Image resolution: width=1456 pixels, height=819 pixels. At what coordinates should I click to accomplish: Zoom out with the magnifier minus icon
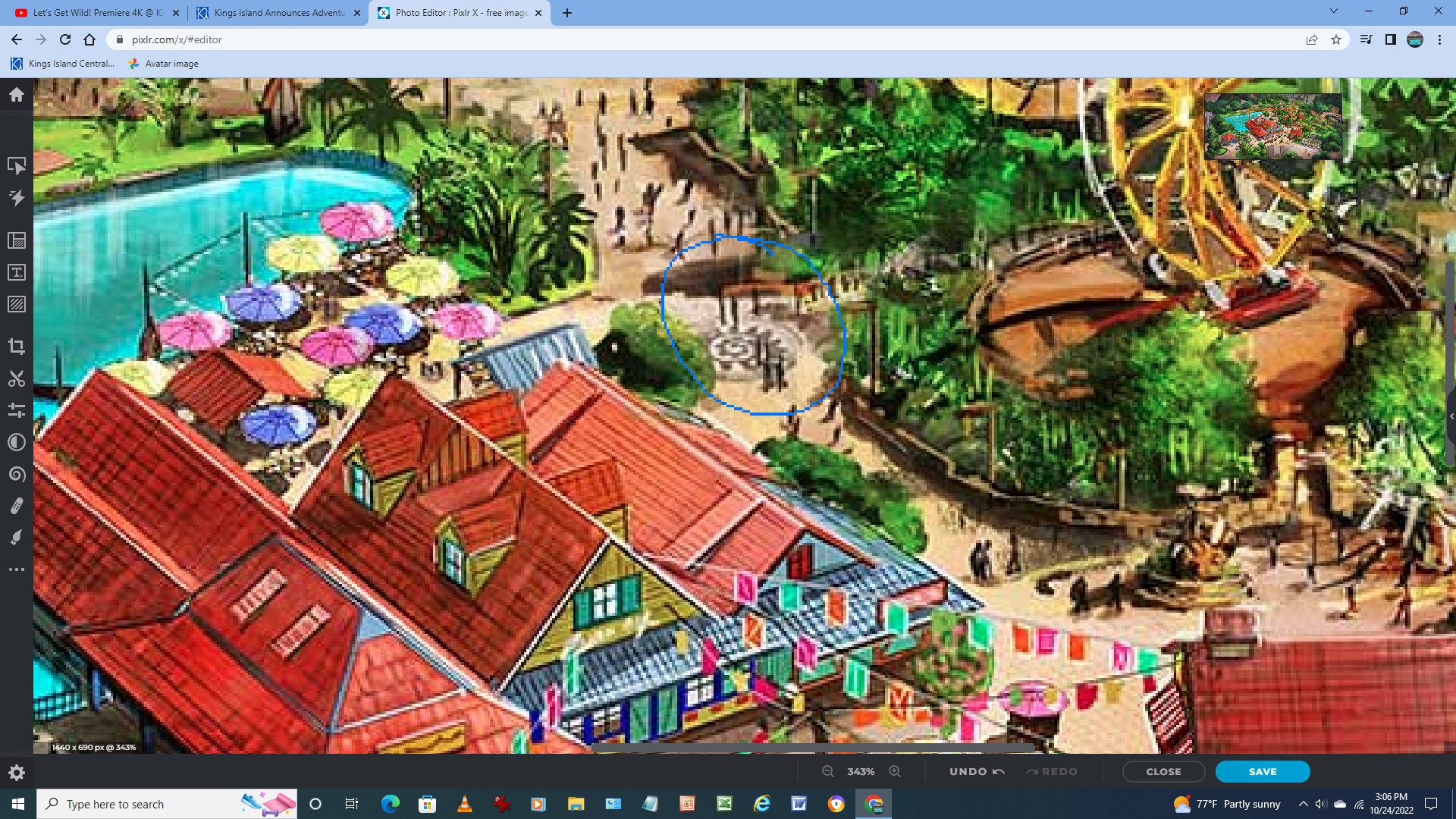coord(828,771)
